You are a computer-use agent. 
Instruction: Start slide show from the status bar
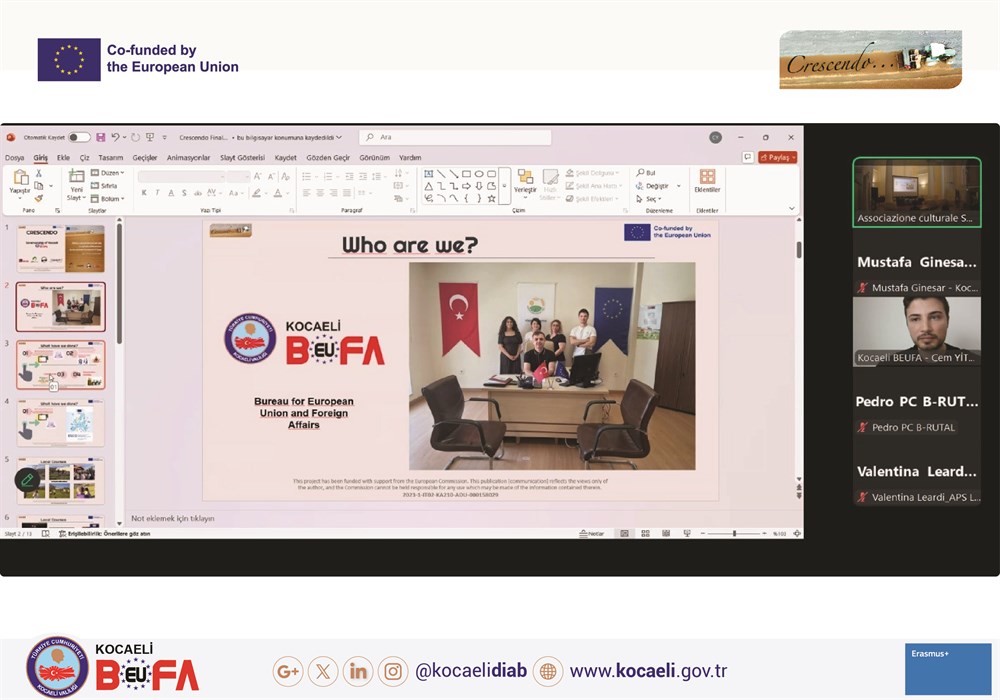687,534
